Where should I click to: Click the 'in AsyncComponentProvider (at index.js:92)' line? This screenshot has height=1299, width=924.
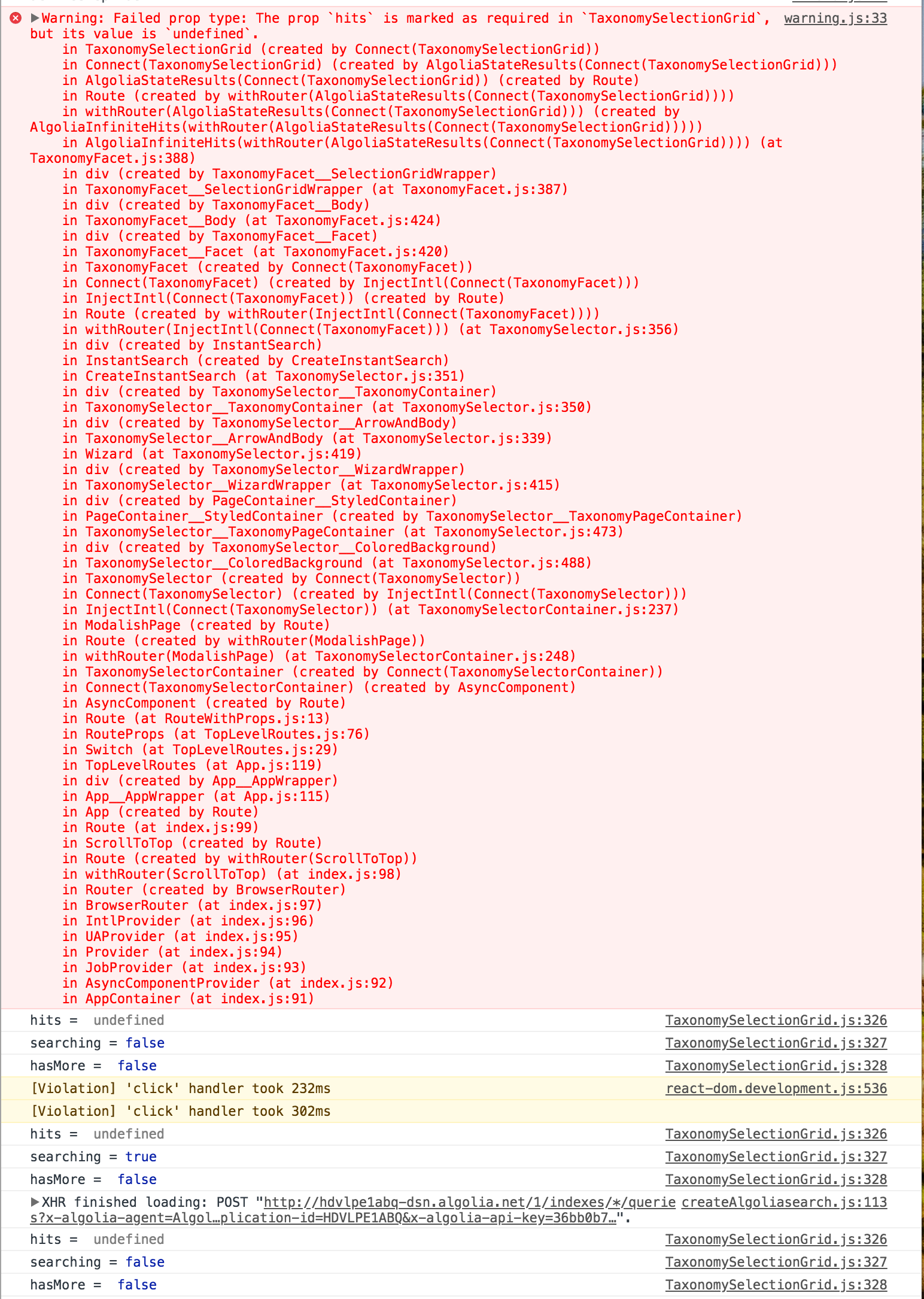click(x=227, y=983)
